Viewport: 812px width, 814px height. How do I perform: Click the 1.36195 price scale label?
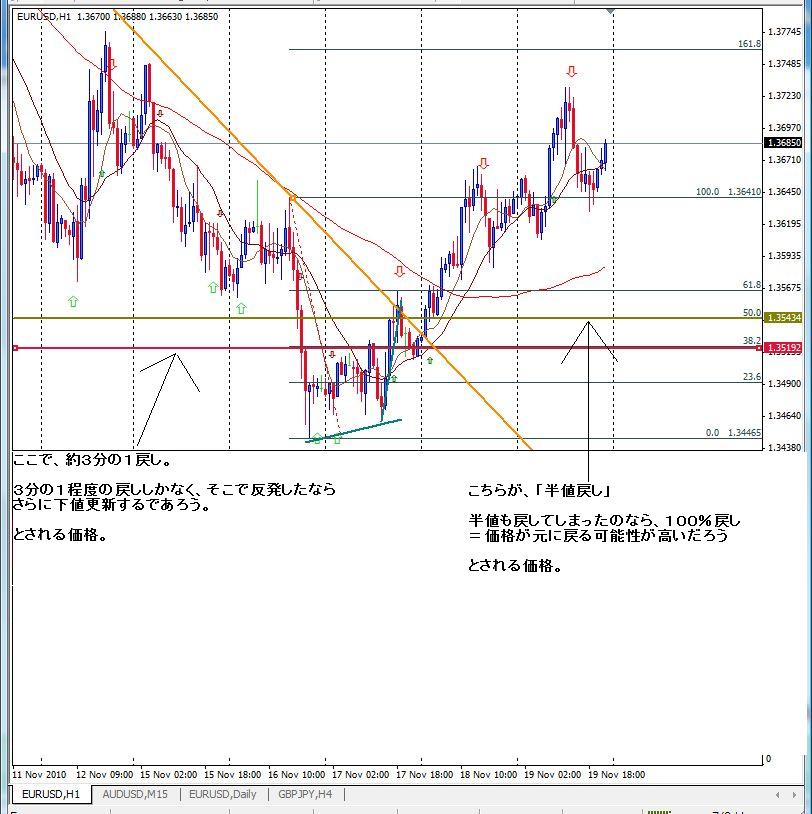[784, 223]
